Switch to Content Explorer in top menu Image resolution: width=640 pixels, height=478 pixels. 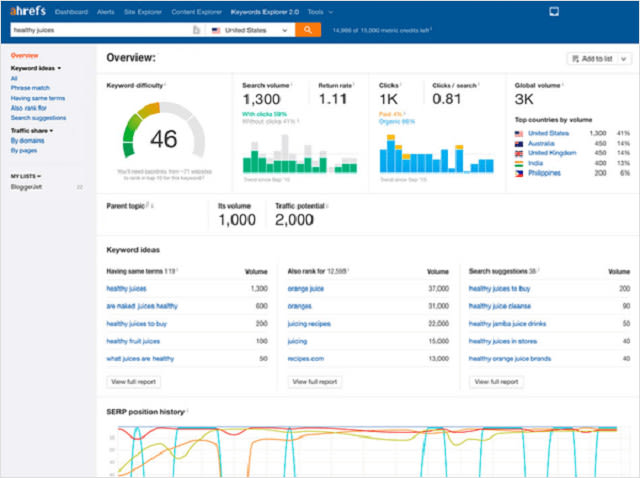click(198, 12)
